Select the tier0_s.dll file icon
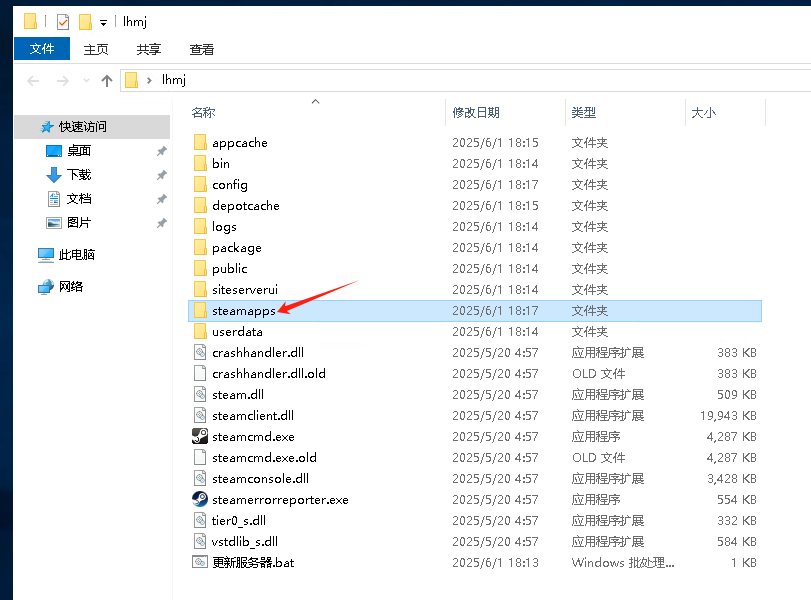 tap(200, 520)
